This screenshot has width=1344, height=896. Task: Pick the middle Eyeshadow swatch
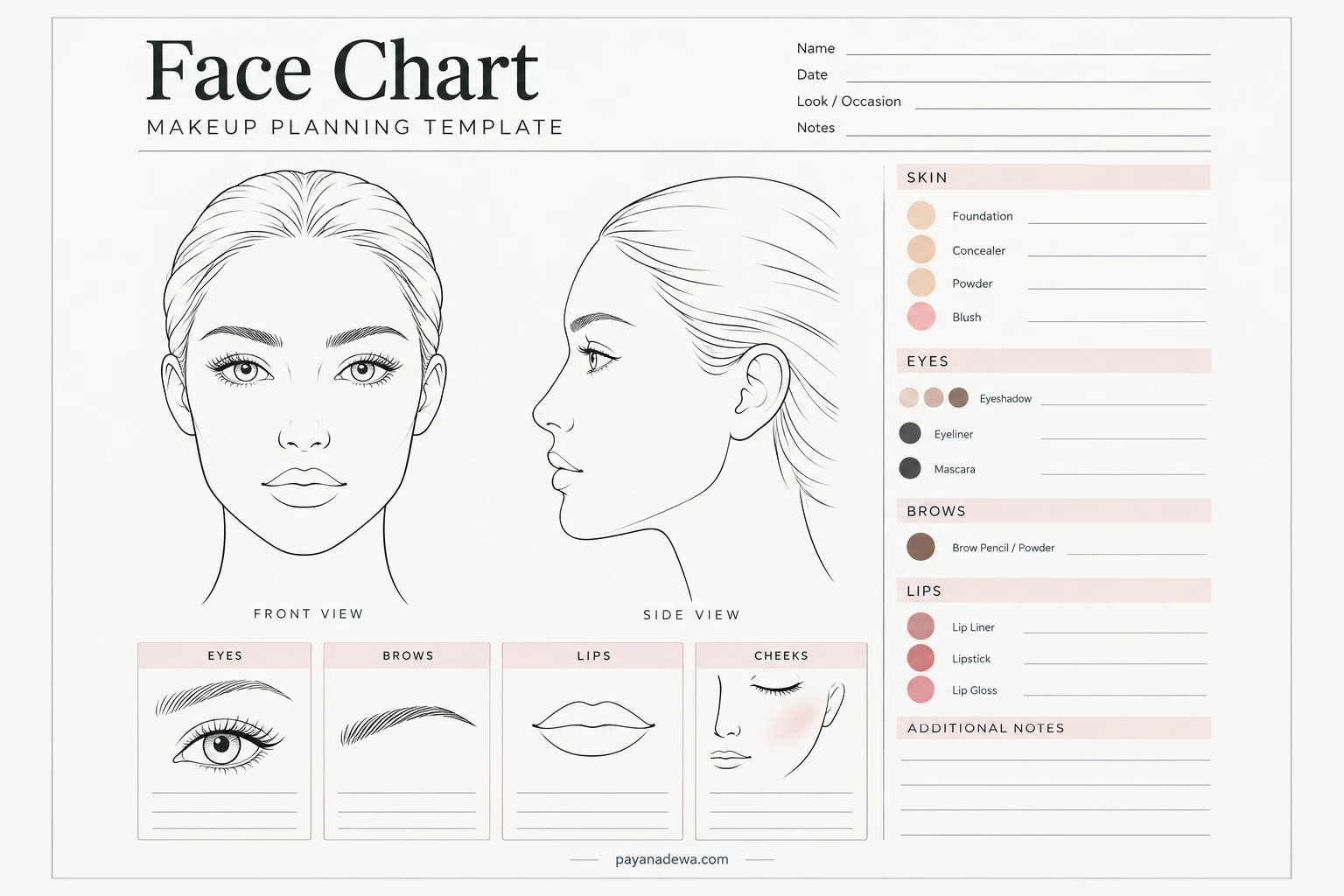tap(934, 398)
